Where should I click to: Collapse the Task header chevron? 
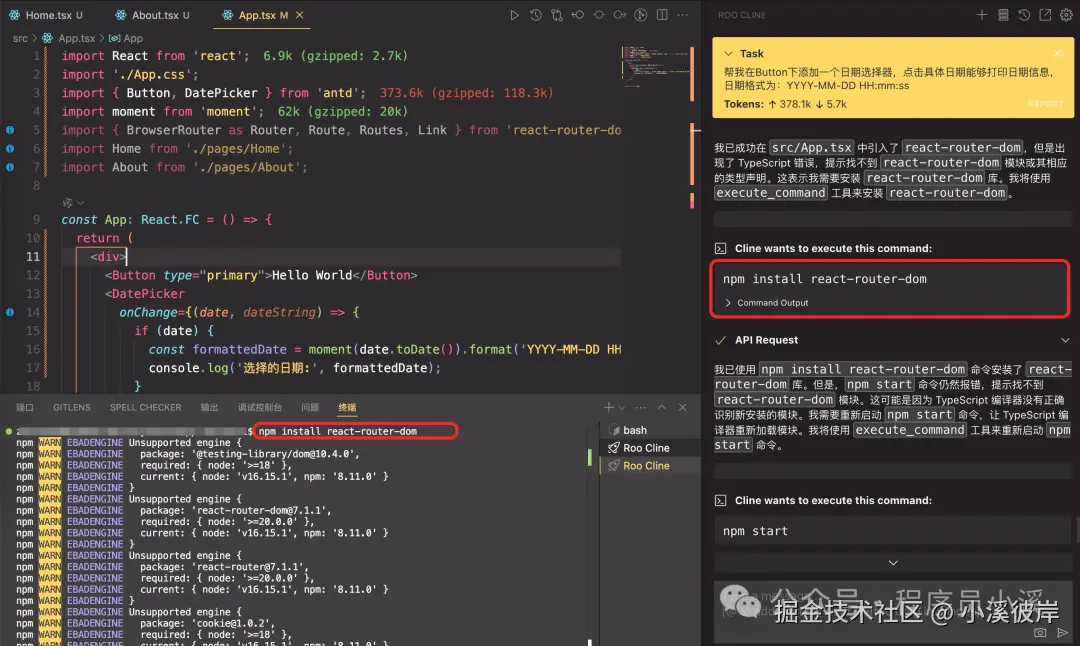(x=728, y=54)
